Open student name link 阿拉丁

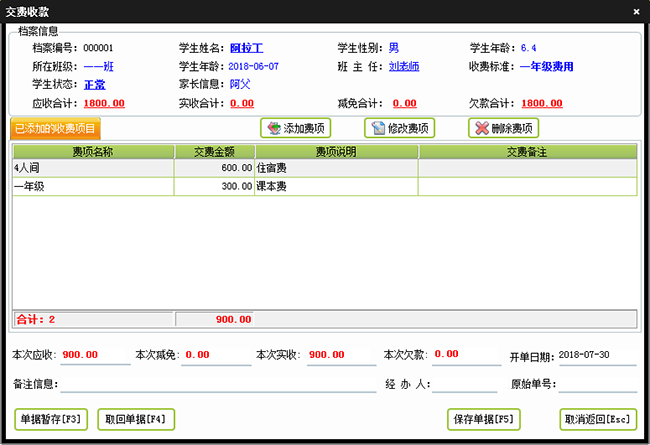click(247, 48)
